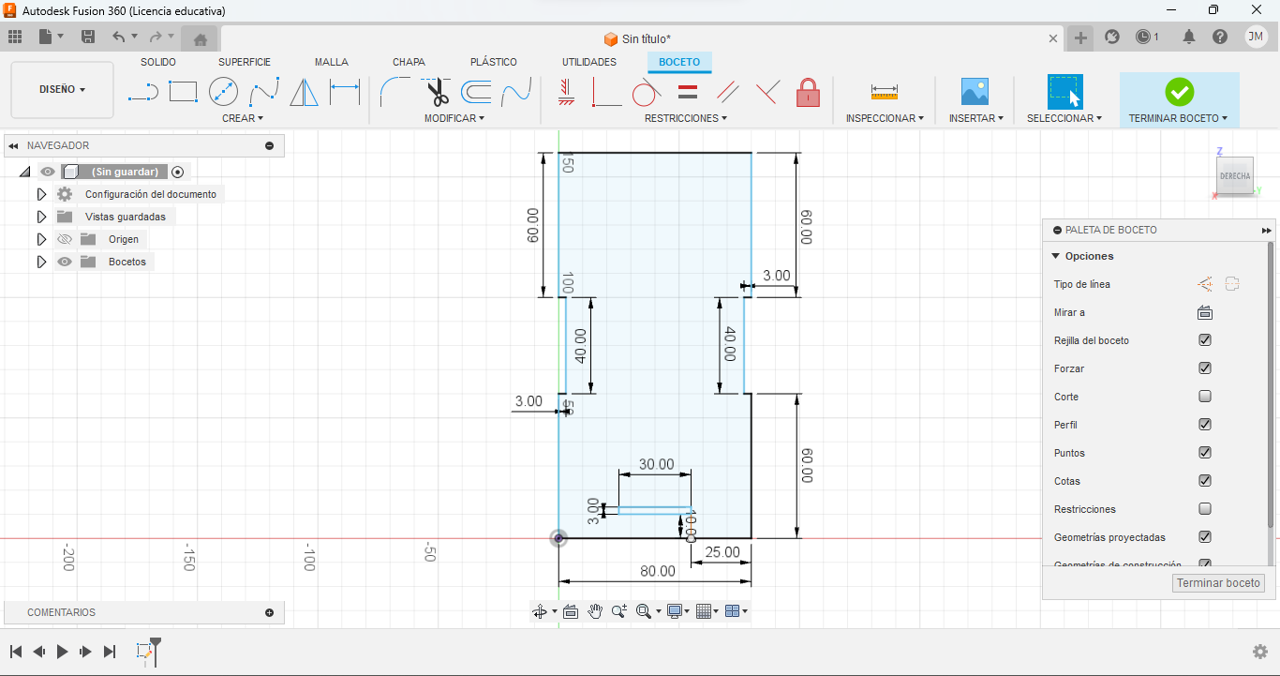This screenshot has height=676, width=1280.
Task: Switch to the SUPERFICIE tab
Action: (244, 62)
